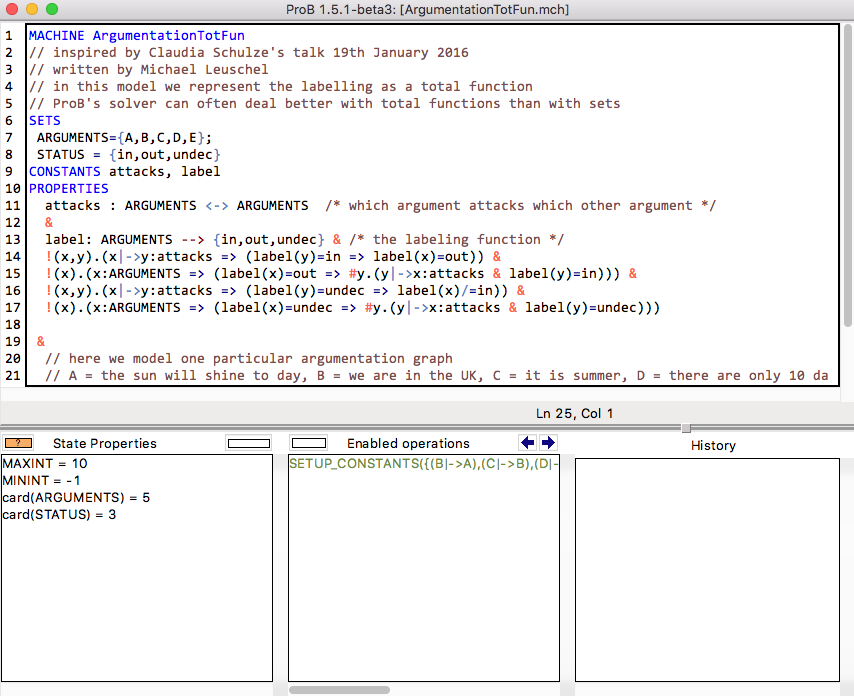Click the white indicator right of State Properties
Image resolution: width=854 pixels, height=696 pixels.
click(x=249, y=443)
